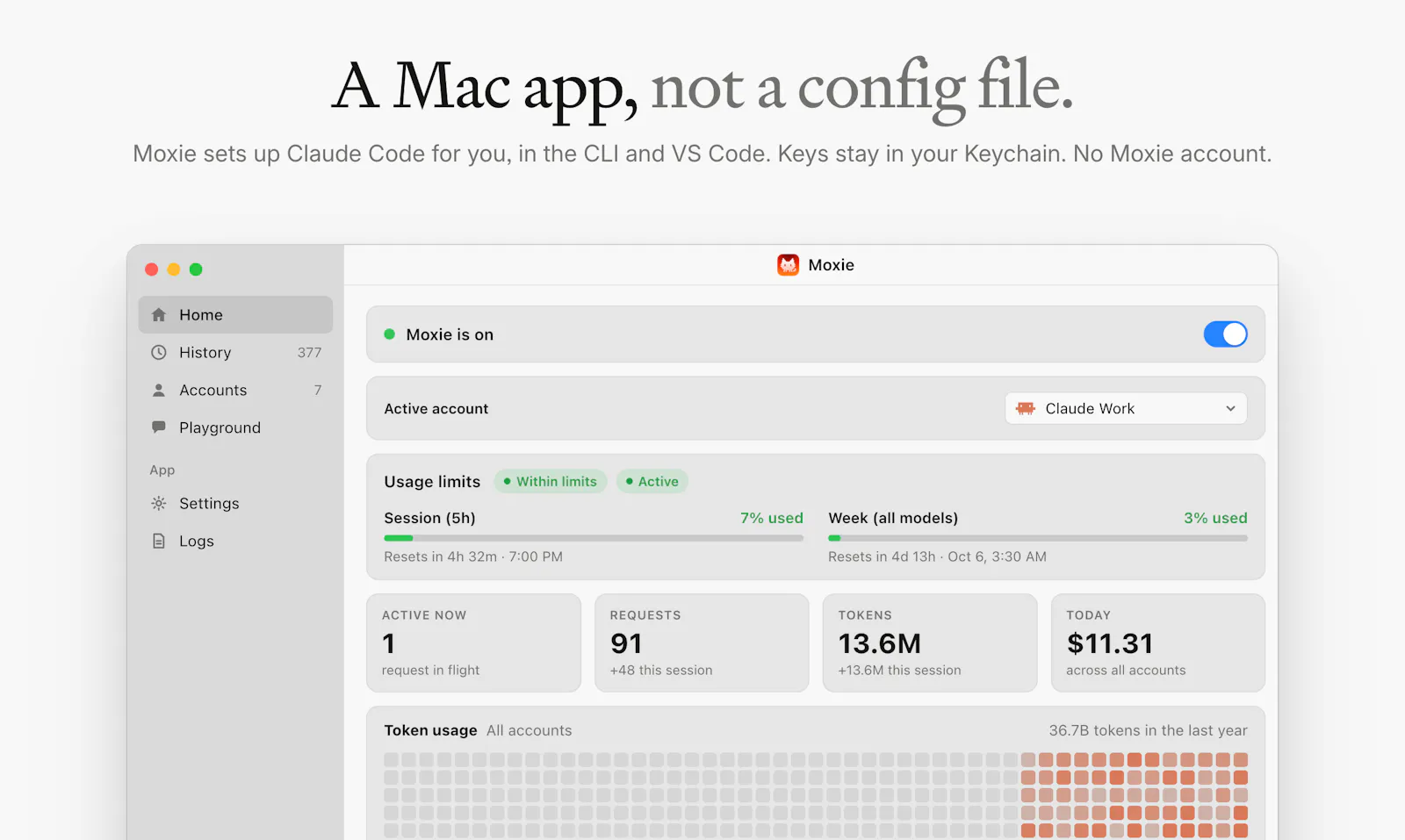Open the Home sidebar item

pos(235,314)
